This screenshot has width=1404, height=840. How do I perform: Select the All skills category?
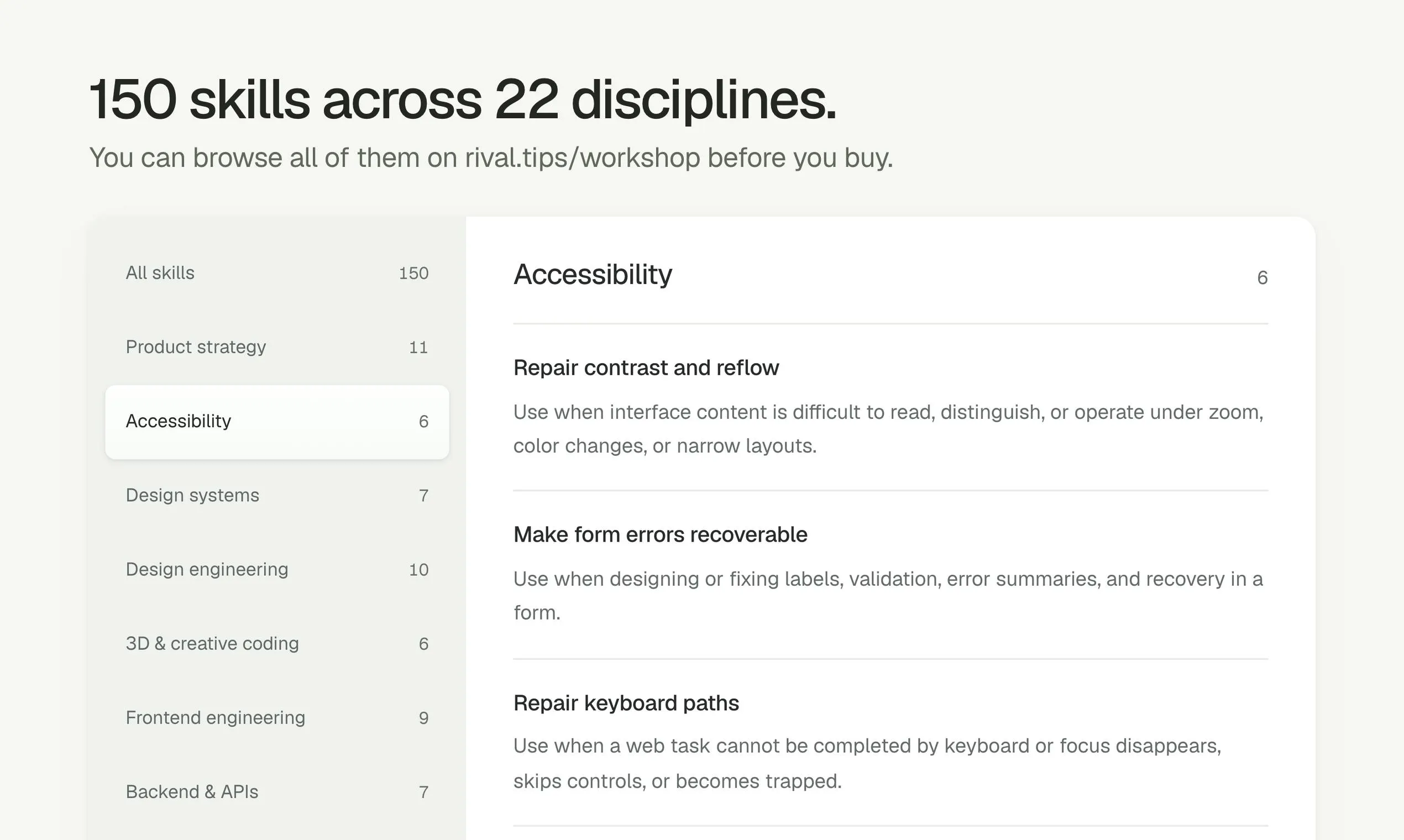(x=277, y=274)
